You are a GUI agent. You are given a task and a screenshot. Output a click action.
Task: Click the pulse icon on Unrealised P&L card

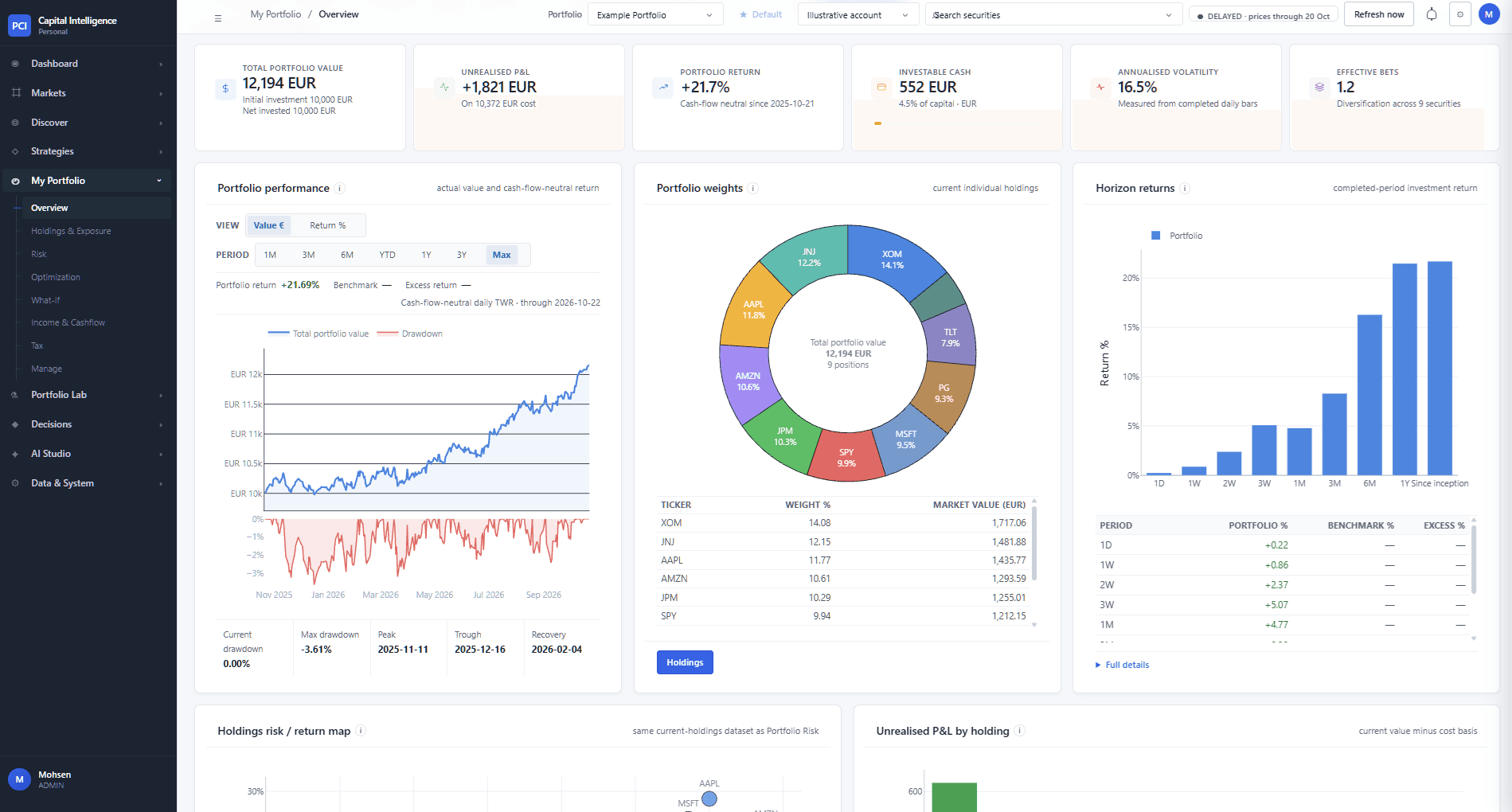click(x=444, y=88)
